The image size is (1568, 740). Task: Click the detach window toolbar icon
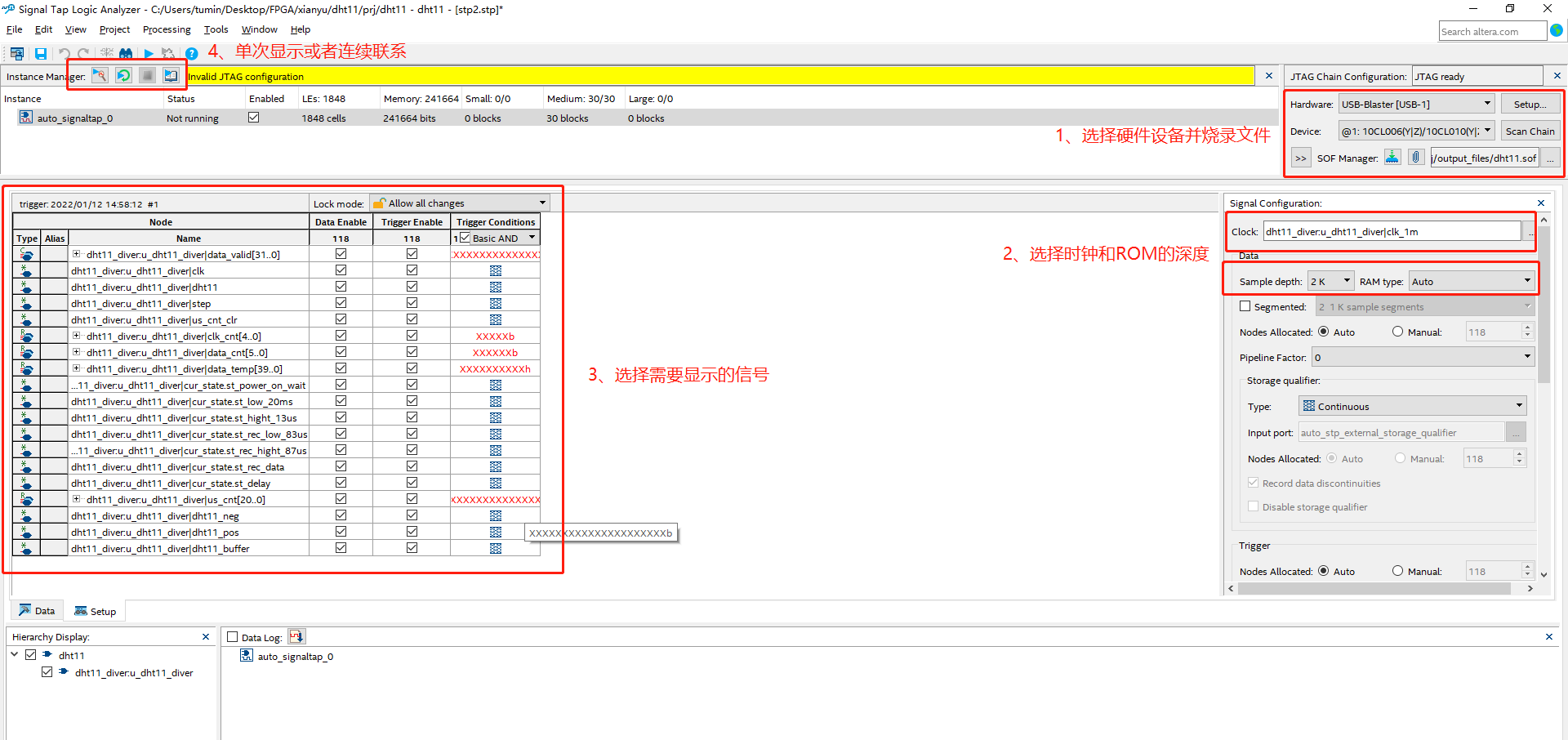pyautogui.click(x=16, y=54)
